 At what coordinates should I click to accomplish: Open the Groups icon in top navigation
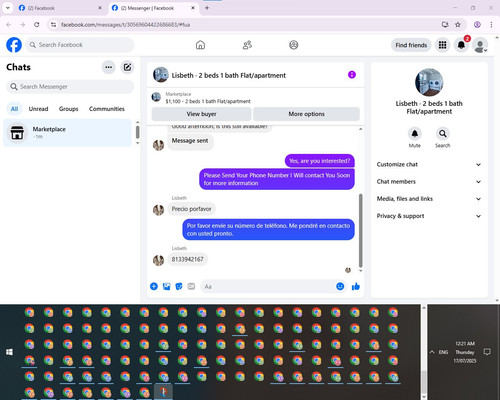294,45
